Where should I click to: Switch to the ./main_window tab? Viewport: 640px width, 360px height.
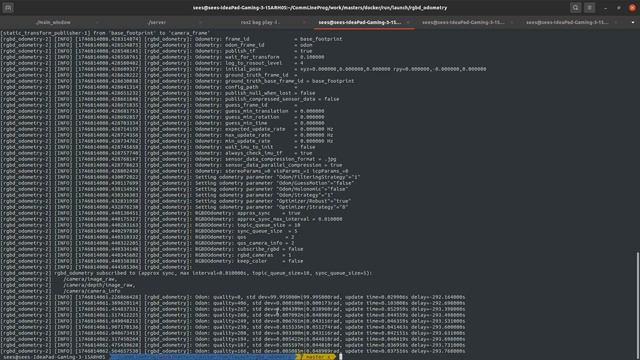click(53, 22)
